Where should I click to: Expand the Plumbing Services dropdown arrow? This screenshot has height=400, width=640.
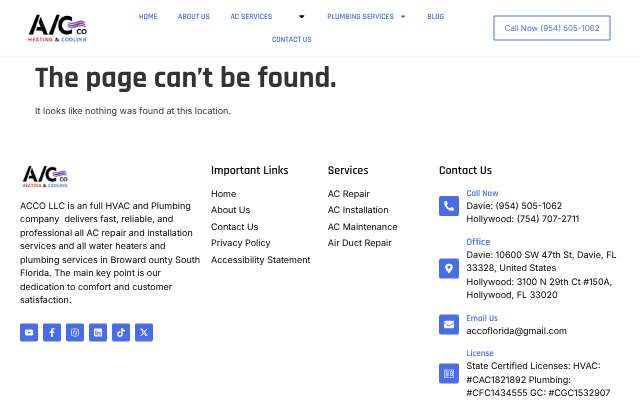coord(403,16)
